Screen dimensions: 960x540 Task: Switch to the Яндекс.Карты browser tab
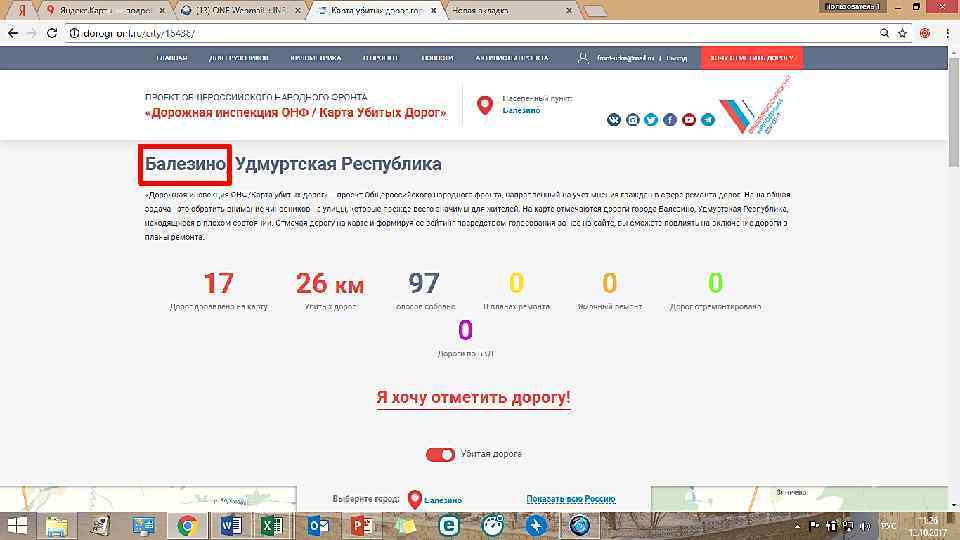point(105,10)
